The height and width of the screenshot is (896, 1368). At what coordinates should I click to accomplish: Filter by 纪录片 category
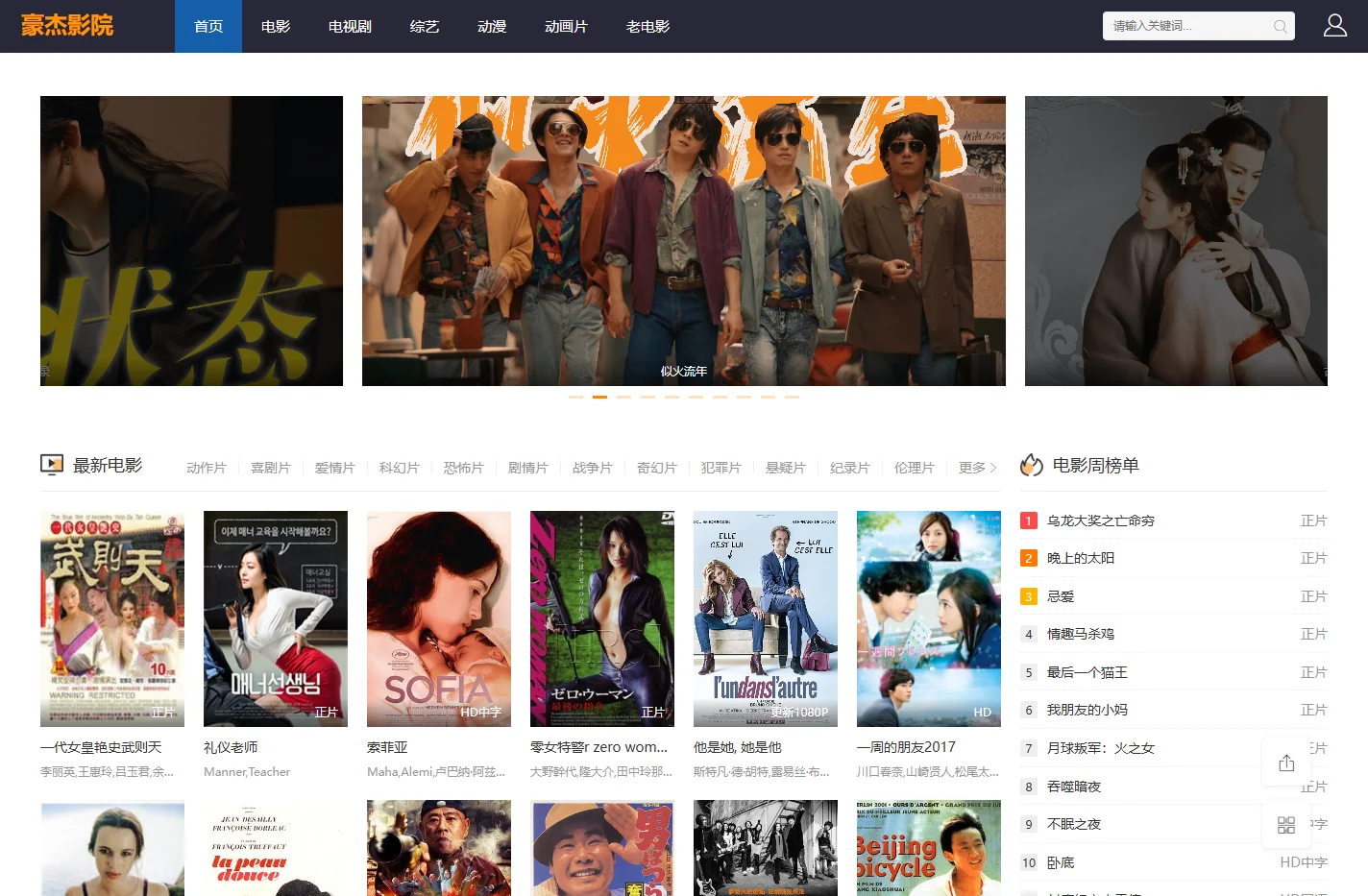(850, 468)
